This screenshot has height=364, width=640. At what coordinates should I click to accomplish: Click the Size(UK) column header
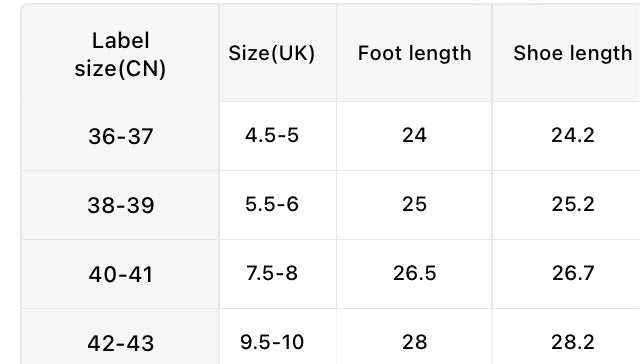click(278, 53)
